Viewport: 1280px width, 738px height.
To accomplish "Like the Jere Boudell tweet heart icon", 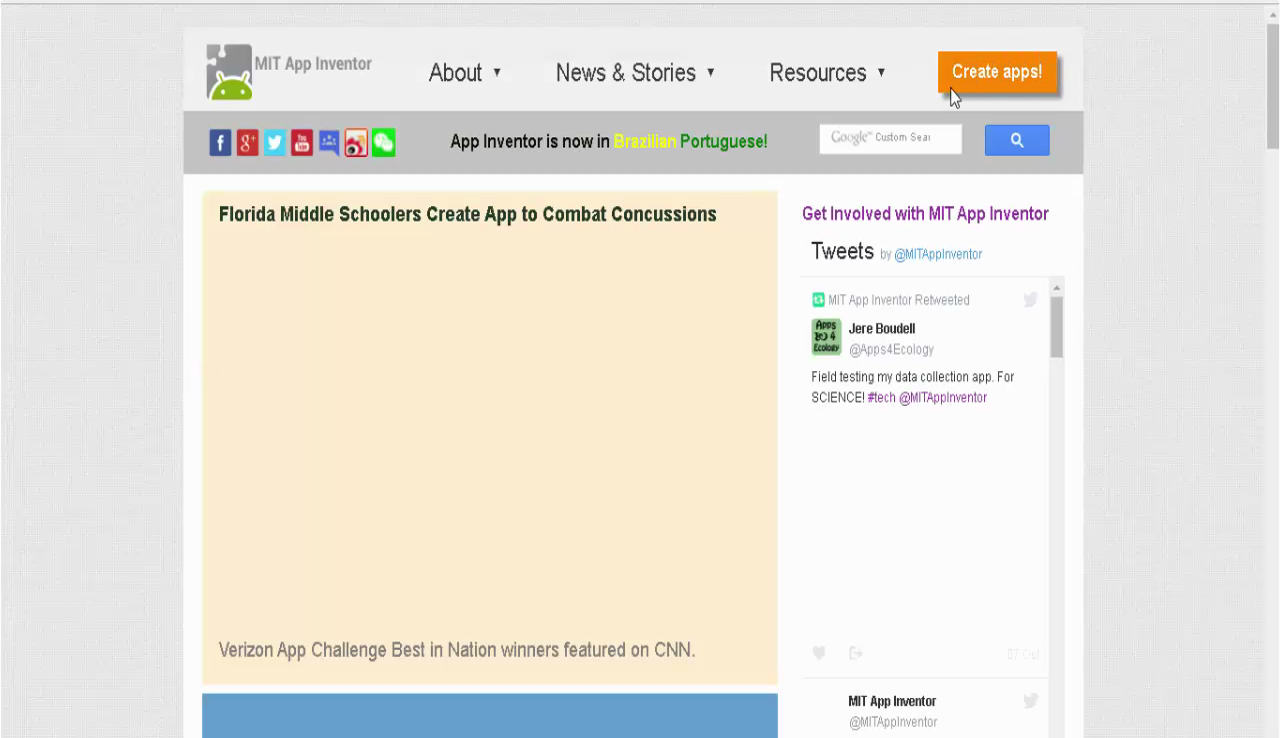I will point(819,653).
